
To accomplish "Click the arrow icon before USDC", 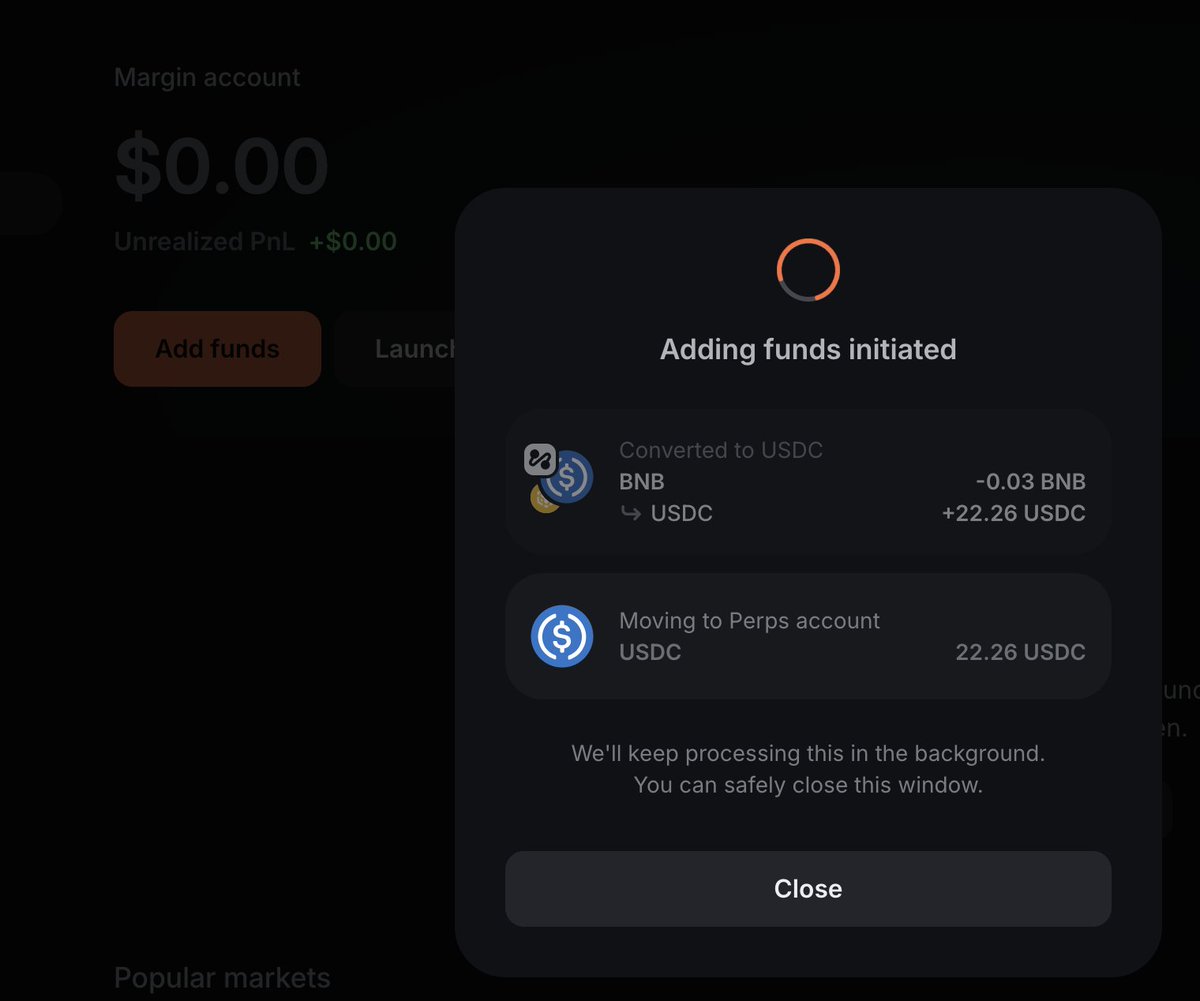I will pos(630,513).
